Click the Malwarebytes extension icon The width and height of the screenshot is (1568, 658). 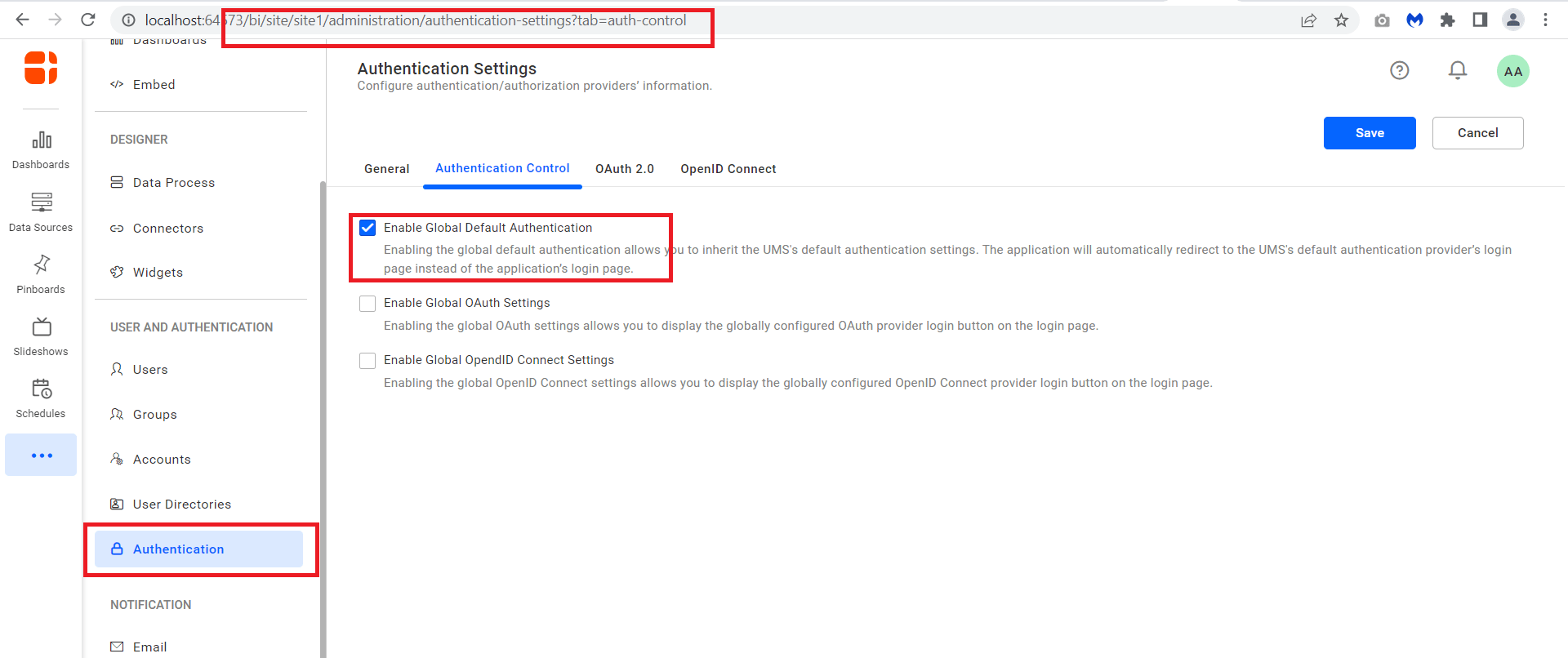coord(1414,20)
